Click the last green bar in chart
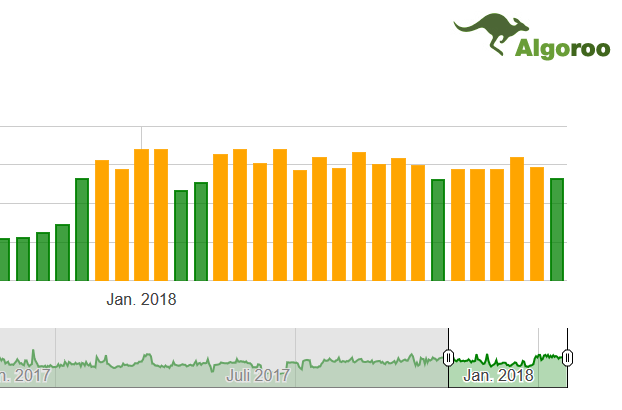This screenshot has height=410, width=622. click(557, 230)
